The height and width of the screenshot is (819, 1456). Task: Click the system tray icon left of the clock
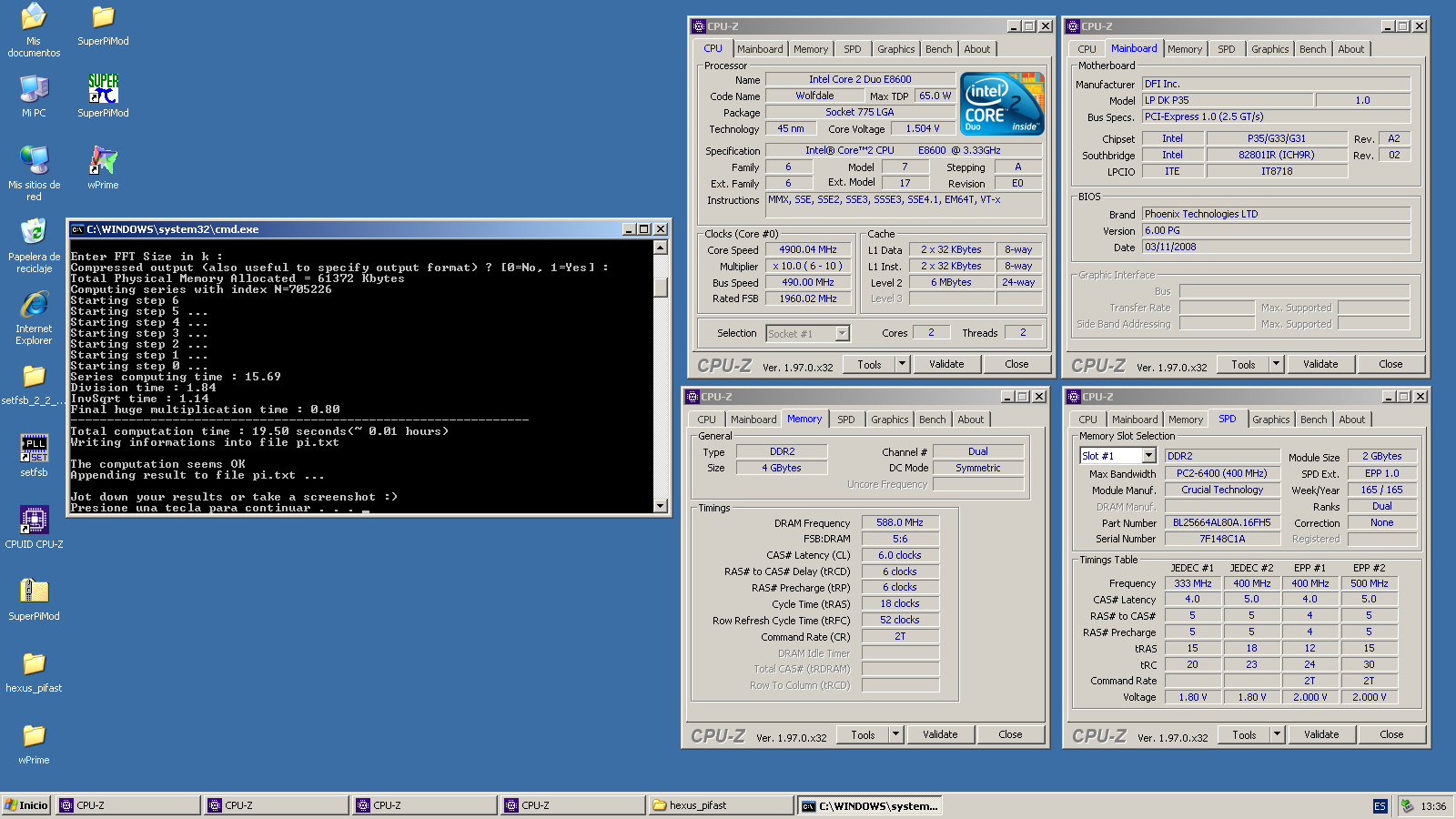(x=1407, y=806)
